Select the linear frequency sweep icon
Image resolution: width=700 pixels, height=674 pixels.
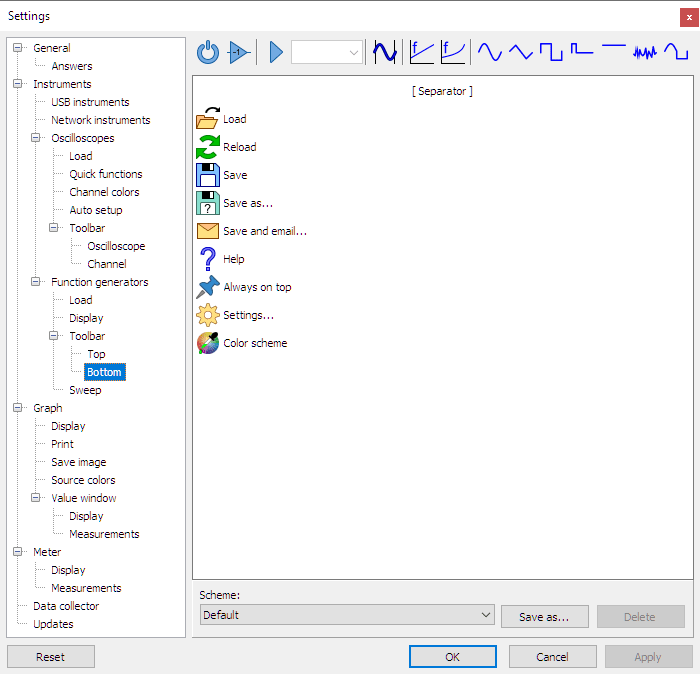[421, 52]
